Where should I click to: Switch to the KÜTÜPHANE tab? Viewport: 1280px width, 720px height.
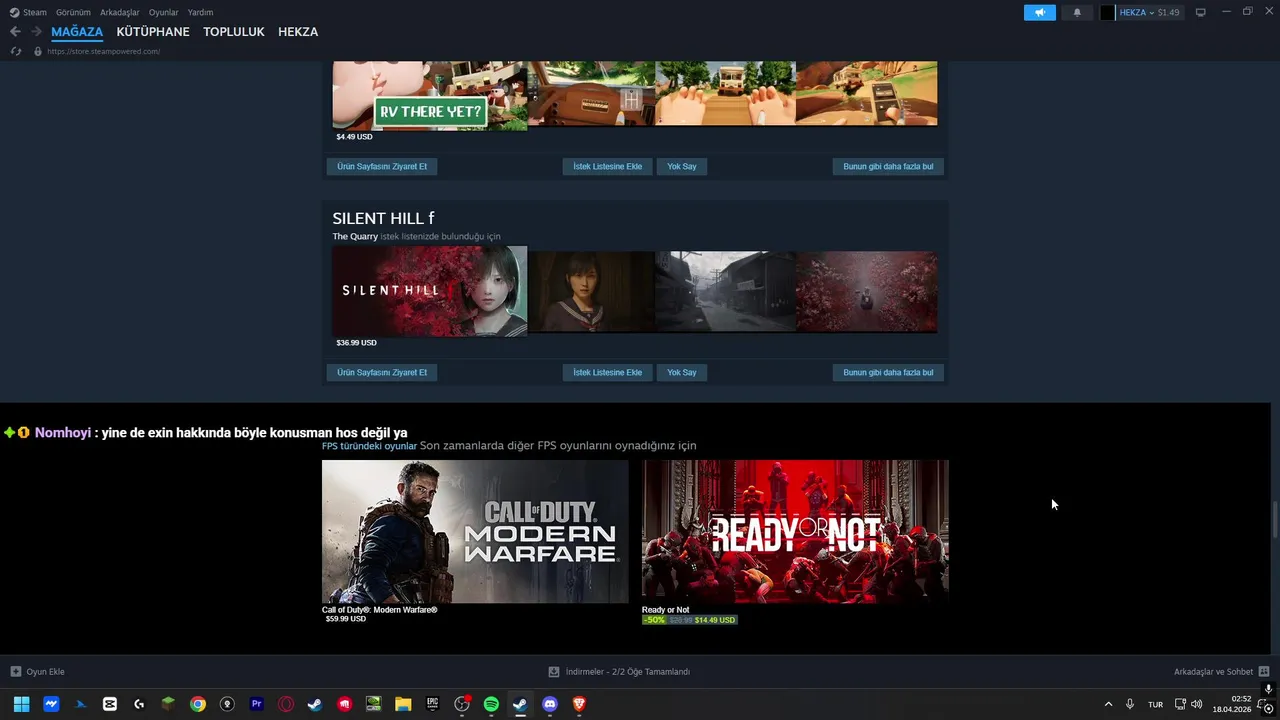pyautogui.click(x=153, y=32)
